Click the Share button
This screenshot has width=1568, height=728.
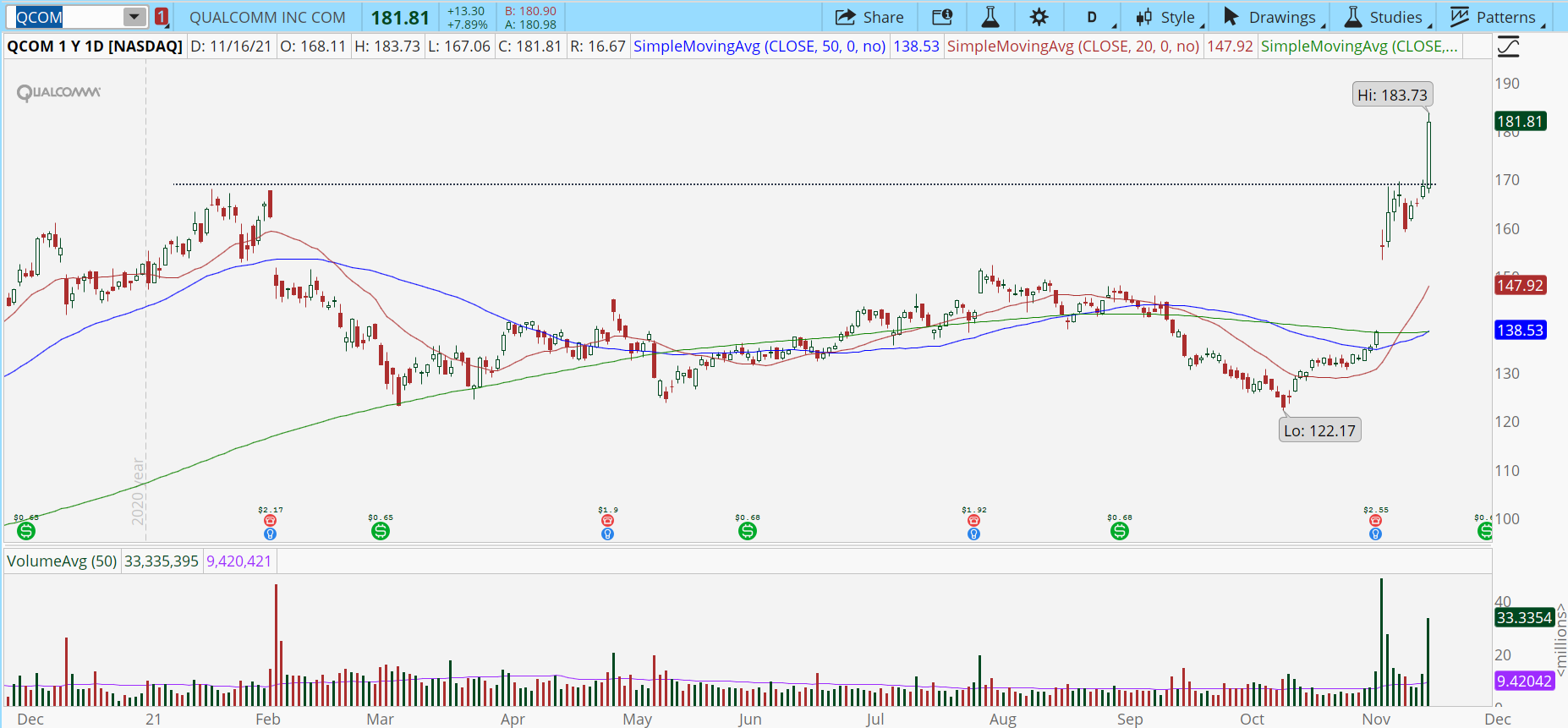869,18
